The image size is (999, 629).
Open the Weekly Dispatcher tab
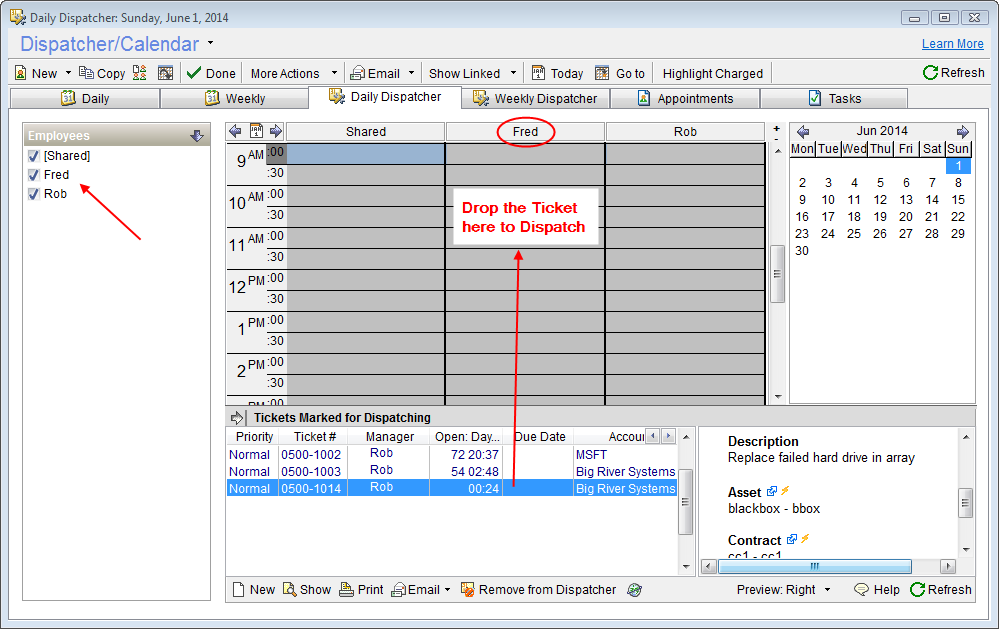535,99
